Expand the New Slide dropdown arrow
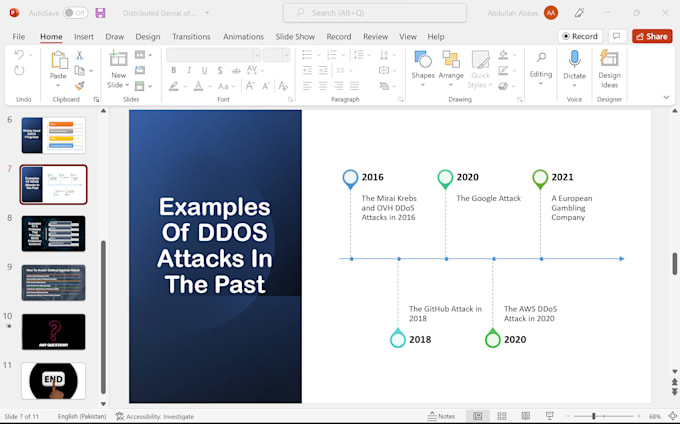This screenshot has height=424, width=680. click(x=127, y=85)
